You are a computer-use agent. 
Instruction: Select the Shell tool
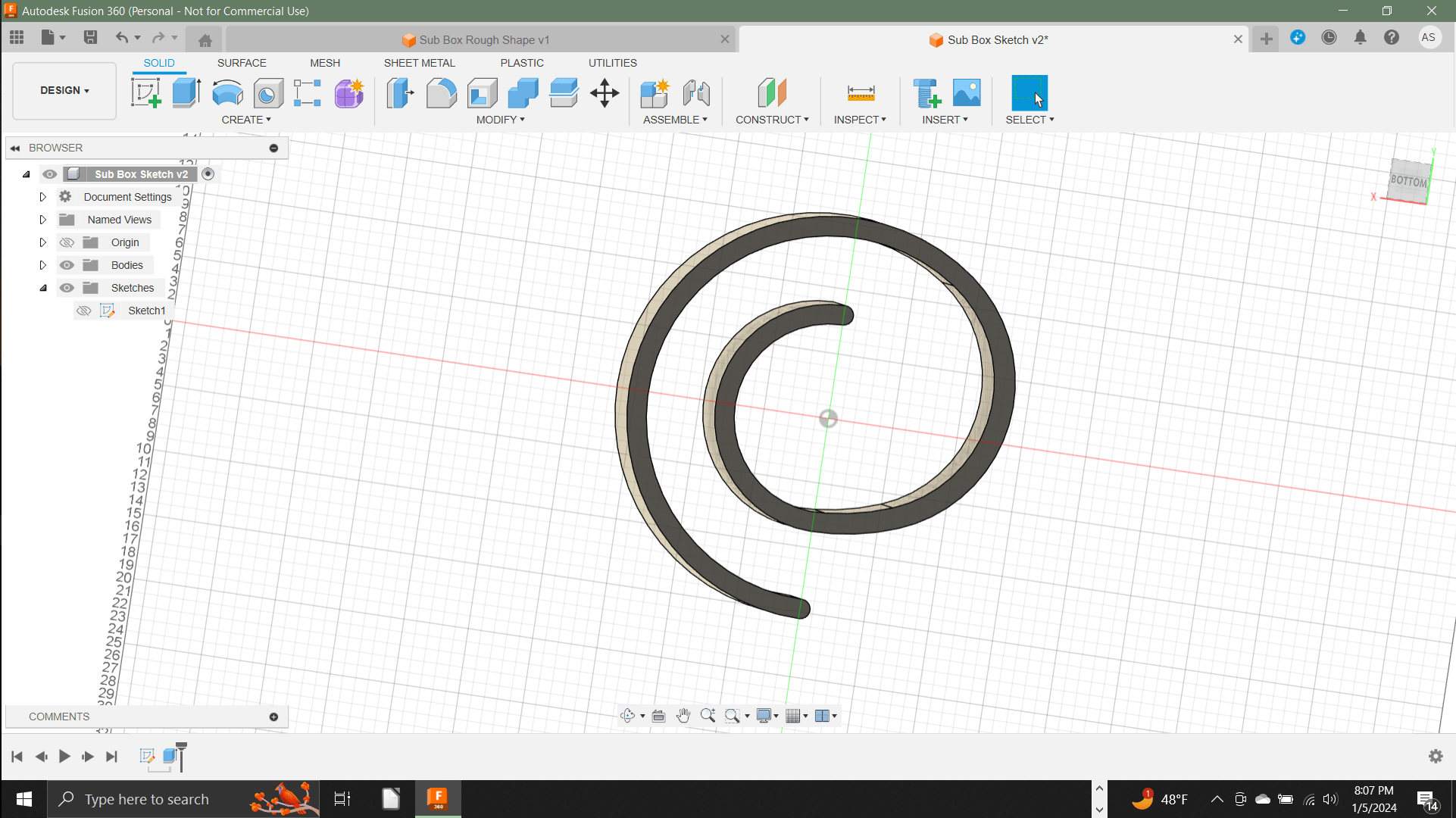click(482, 93)
